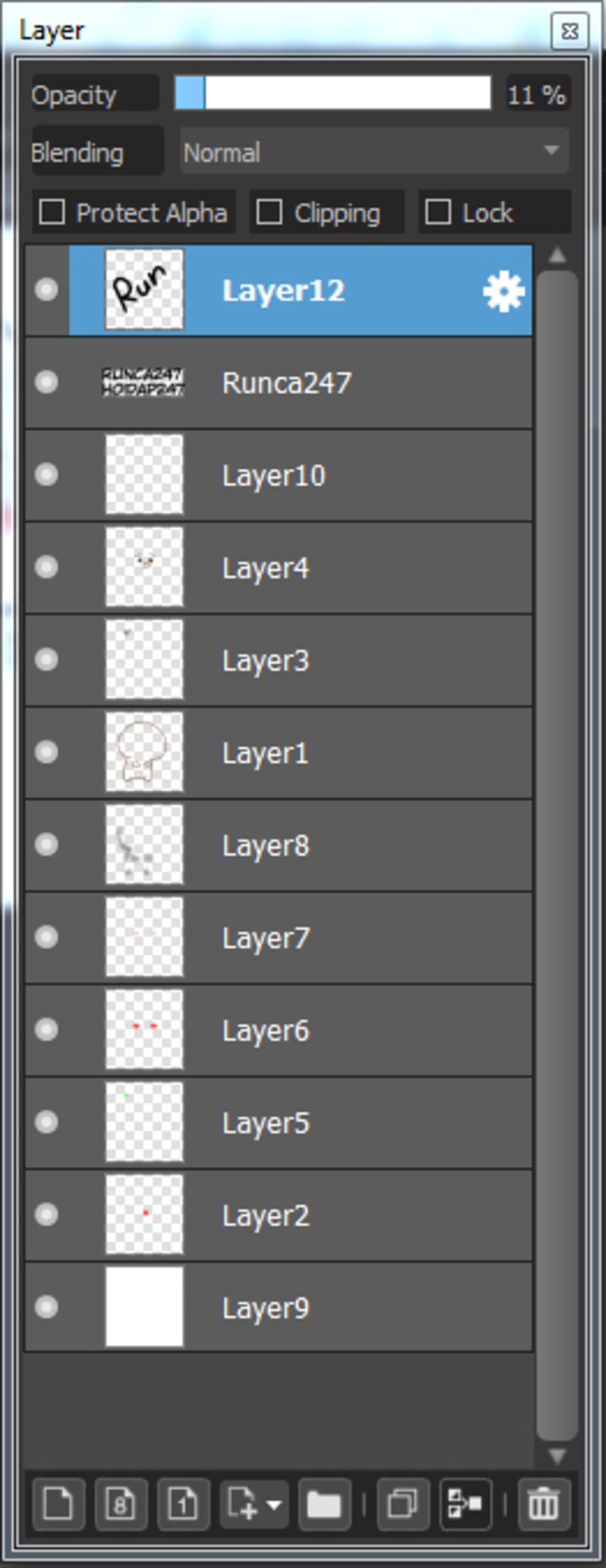Open the Blending mode dropdown
Screen dimensions: 606x1568
pyautogui.click(x=374, y=151)
